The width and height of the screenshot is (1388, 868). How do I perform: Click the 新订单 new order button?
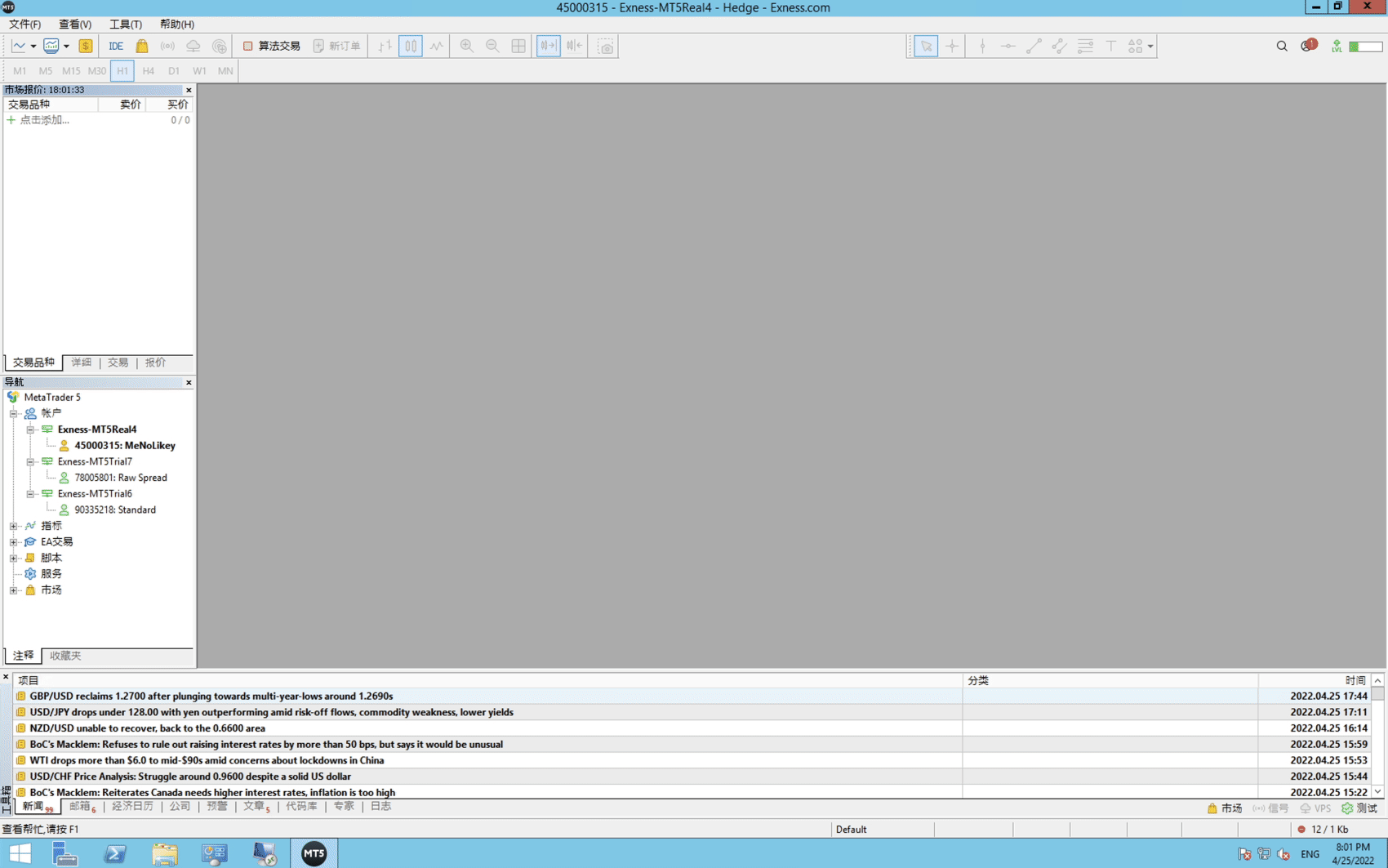(x=336, y=47)
